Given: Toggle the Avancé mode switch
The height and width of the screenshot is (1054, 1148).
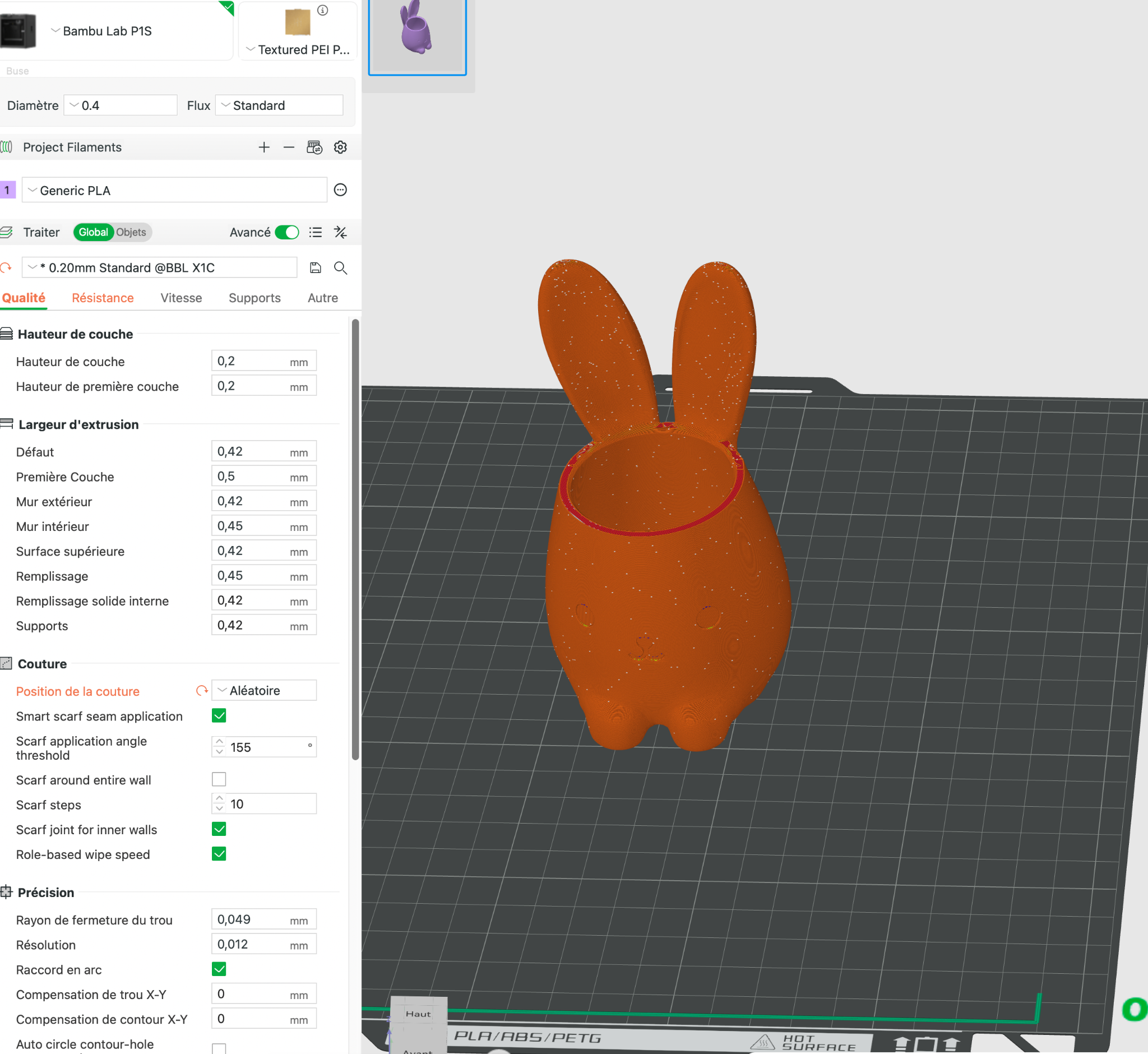Looking at the screenshot, I should pyautogui.click(x=287, y=232).
